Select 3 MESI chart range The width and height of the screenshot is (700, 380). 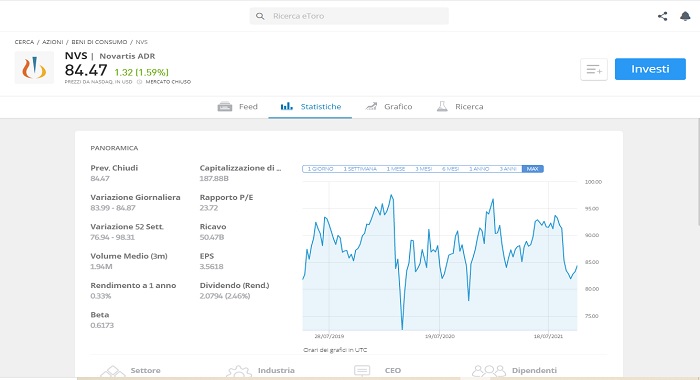(423, 169)
